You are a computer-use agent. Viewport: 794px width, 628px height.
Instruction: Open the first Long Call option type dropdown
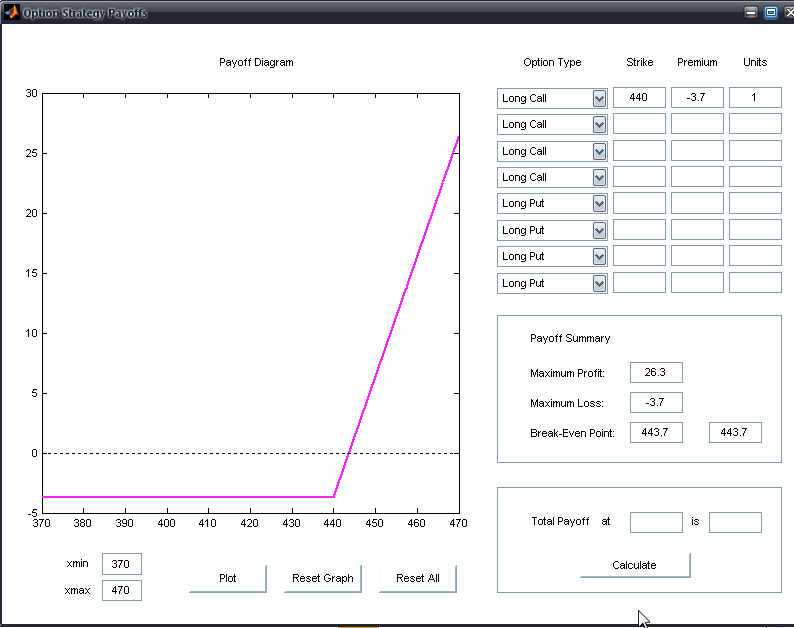552,98
